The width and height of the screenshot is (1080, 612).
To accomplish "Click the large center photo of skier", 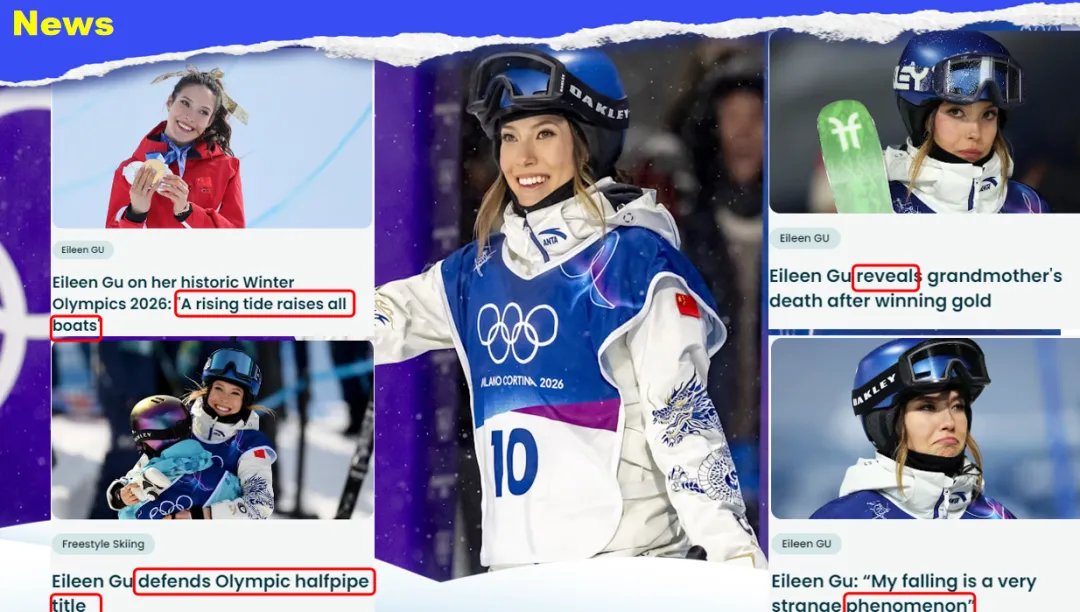I will 570,310.
